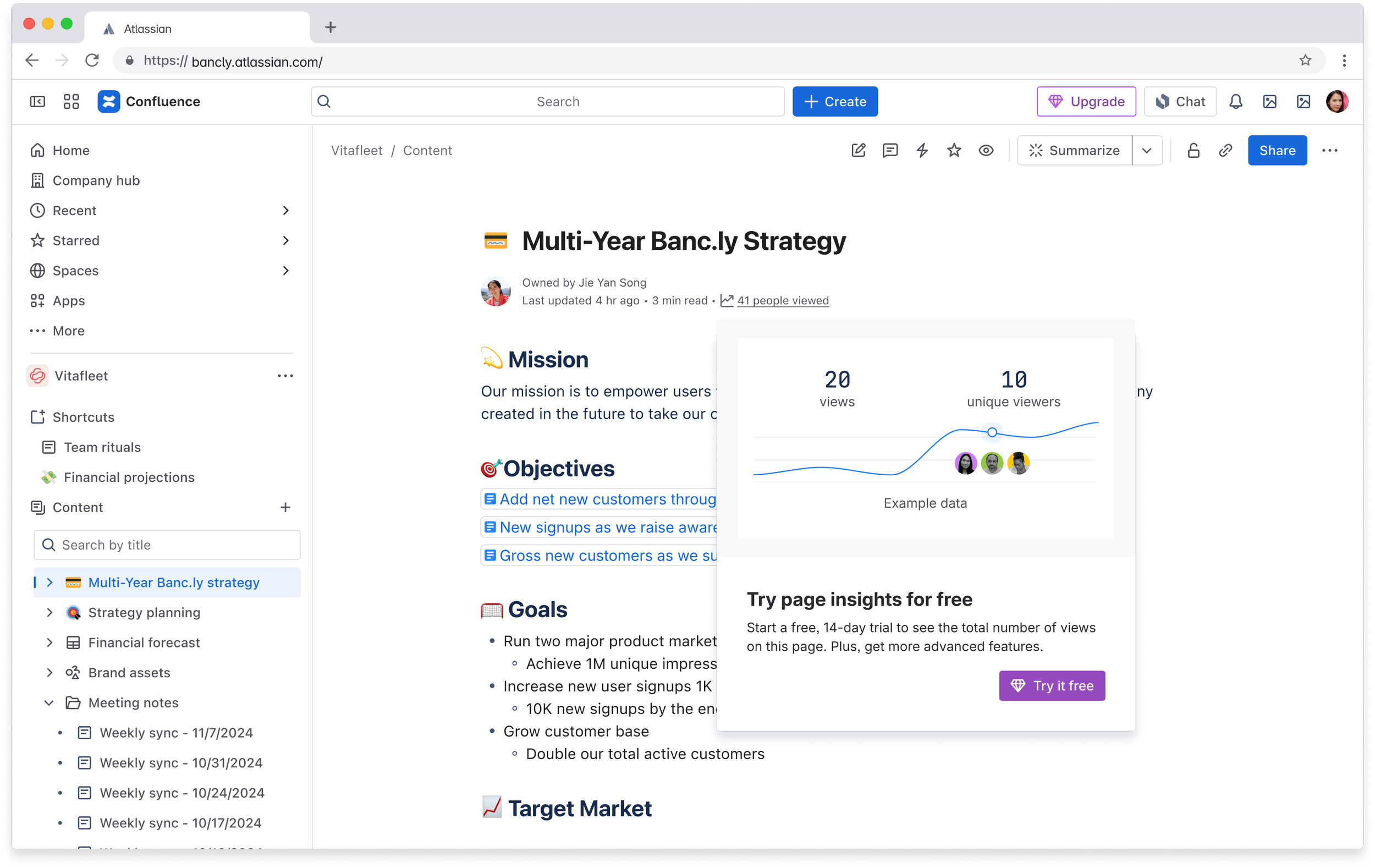Copy link using the chain icon
Viewport: 1375px width, 868px height.
point(1225,150)
